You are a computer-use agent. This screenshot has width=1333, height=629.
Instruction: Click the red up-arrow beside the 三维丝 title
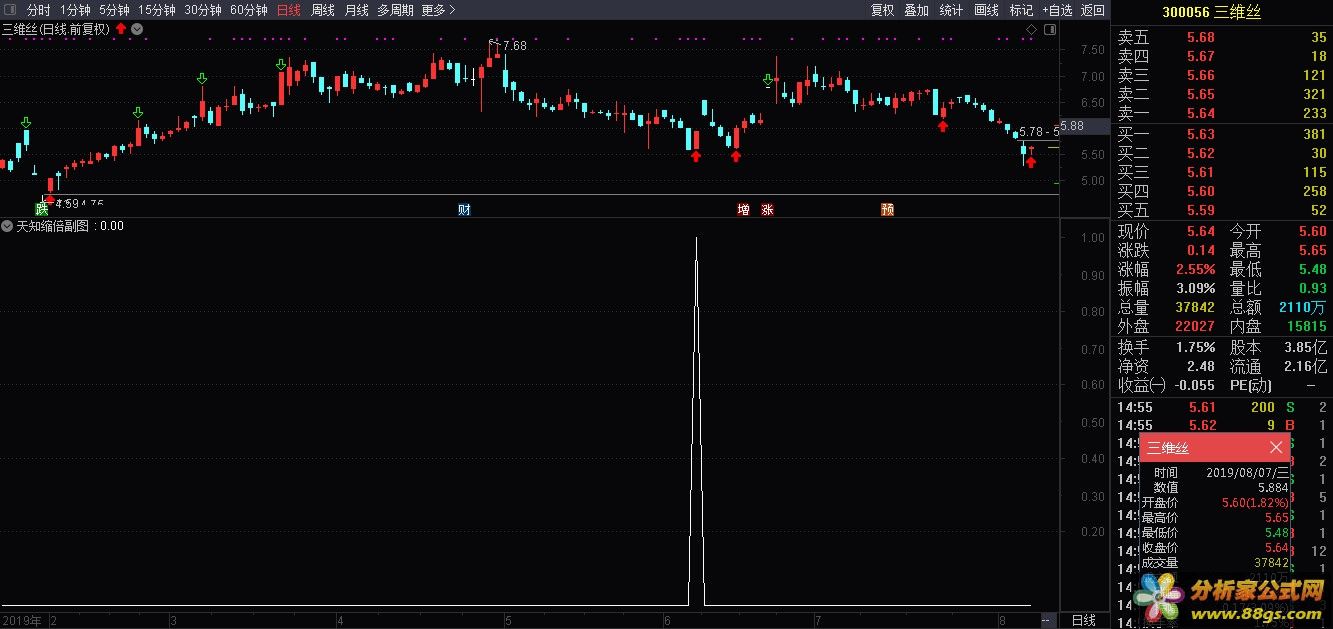tap(121, 28)
